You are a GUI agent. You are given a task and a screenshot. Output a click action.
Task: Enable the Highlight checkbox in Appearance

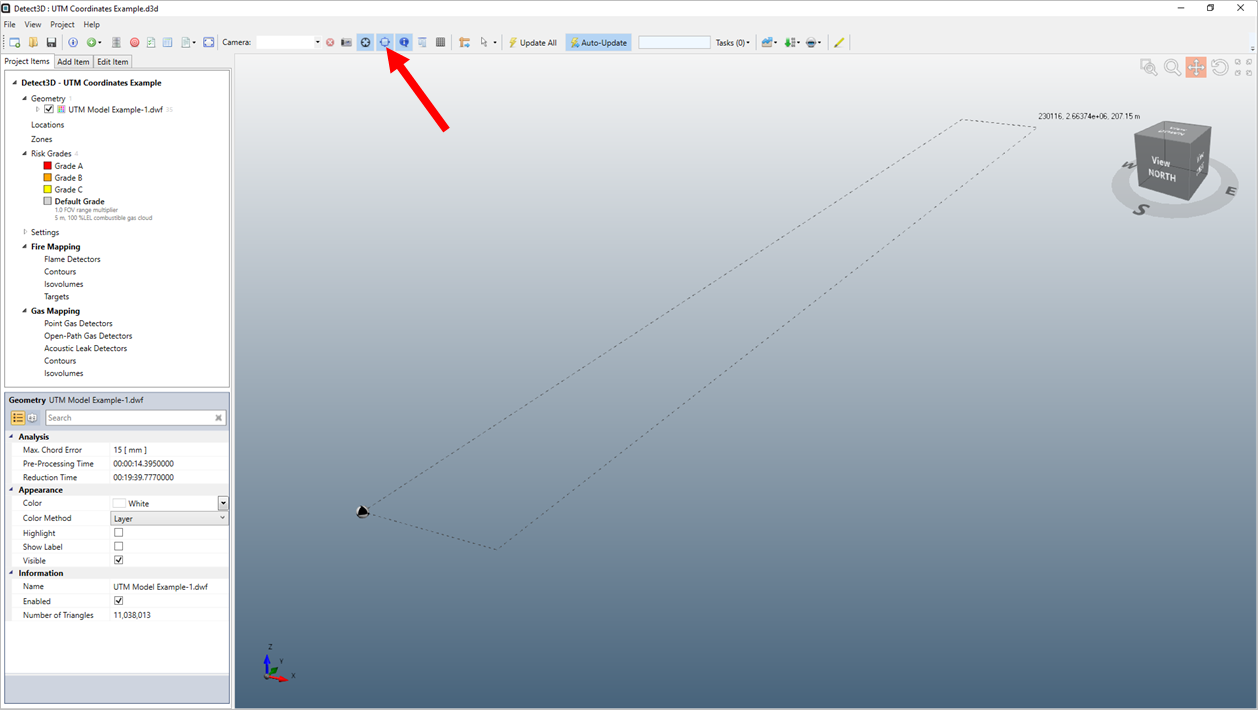click(118, 532)
